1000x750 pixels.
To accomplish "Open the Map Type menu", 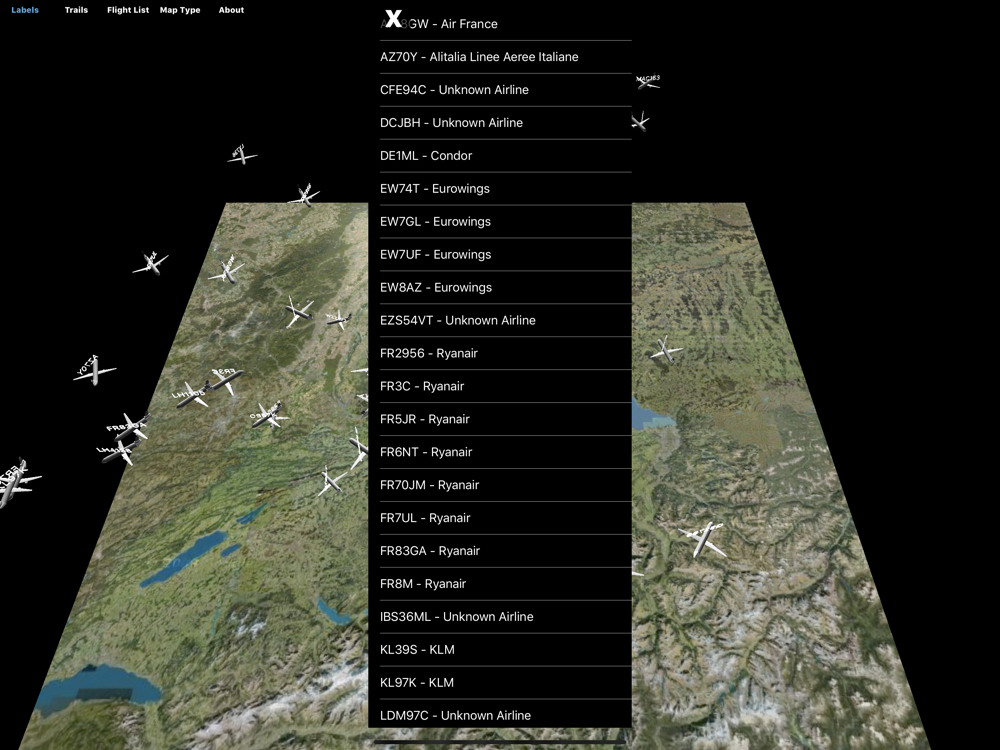I will 180,10.
